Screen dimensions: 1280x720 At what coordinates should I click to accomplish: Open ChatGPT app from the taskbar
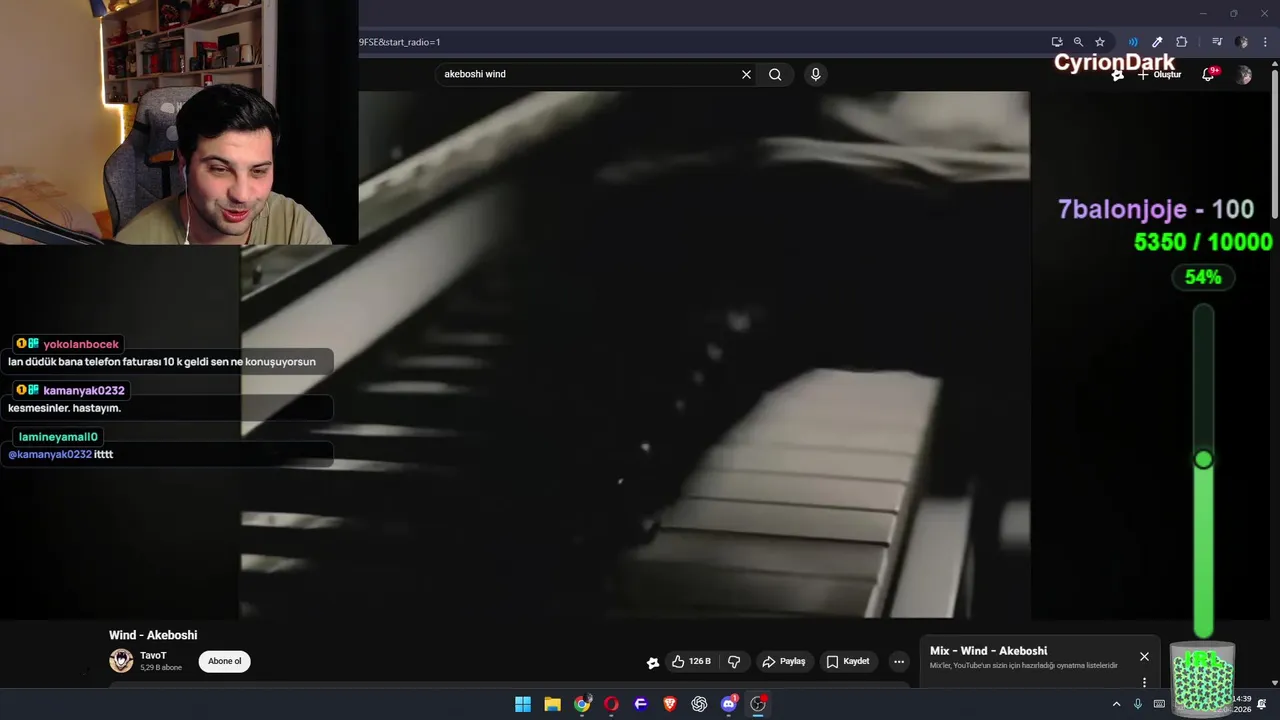point(699,704)
